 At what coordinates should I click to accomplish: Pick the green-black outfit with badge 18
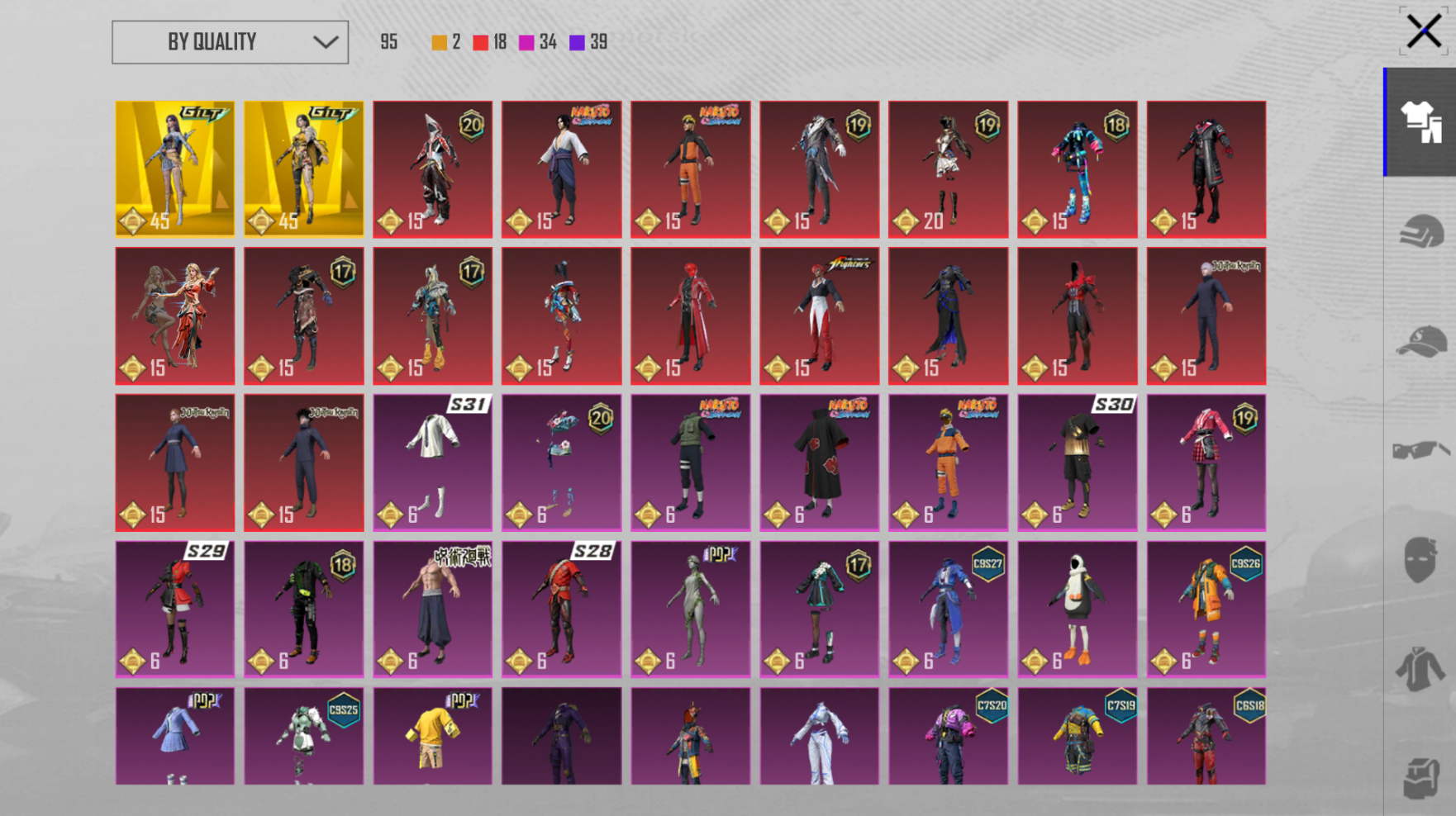coord(304,610)
